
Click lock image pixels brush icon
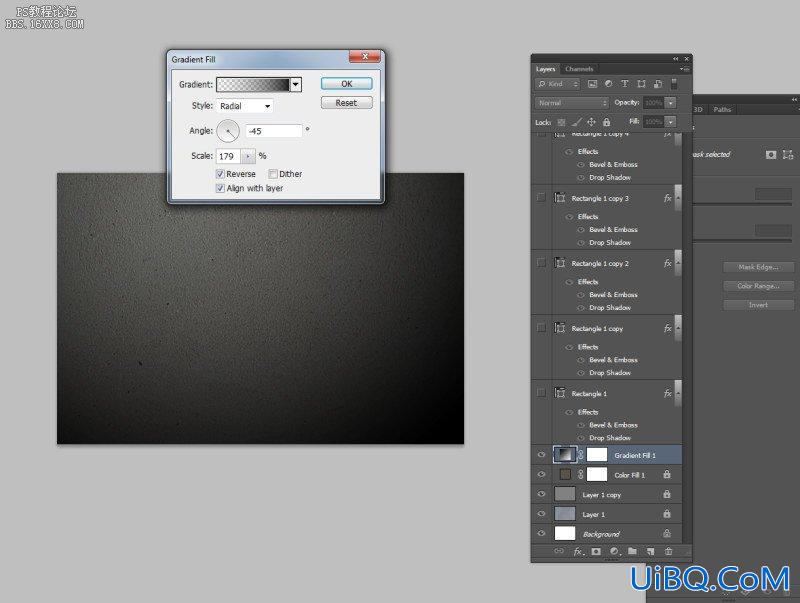(x=576, y=122)
